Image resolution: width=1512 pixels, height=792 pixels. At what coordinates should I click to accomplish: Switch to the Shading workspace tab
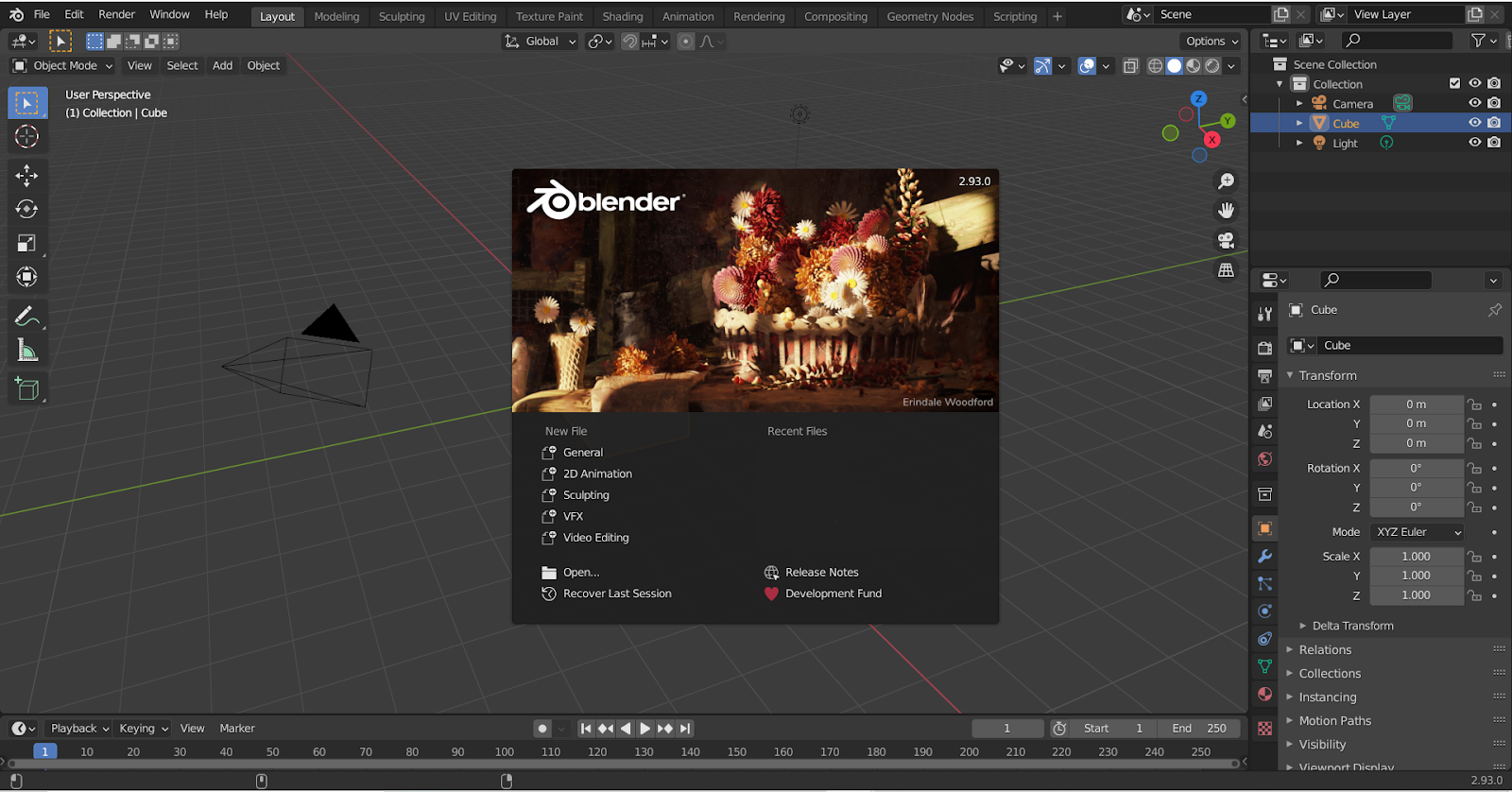623,16
